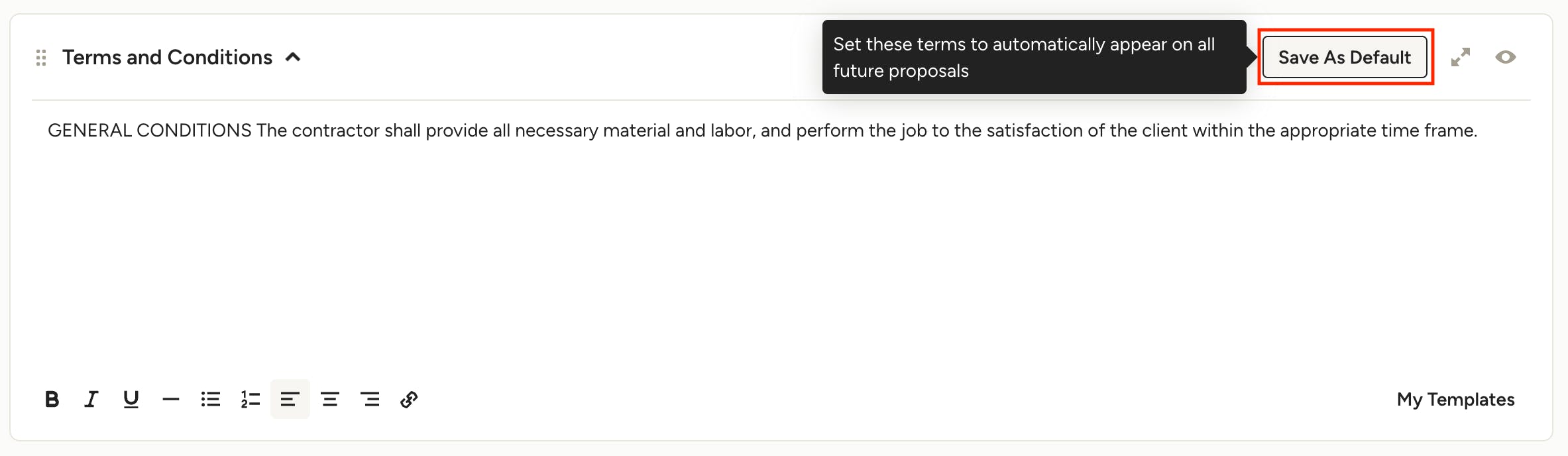The width and height of the screenshot is (1568, 456).
Task: Toggle Terms and Conditions section visibility
Action: tap(1506, 57)
